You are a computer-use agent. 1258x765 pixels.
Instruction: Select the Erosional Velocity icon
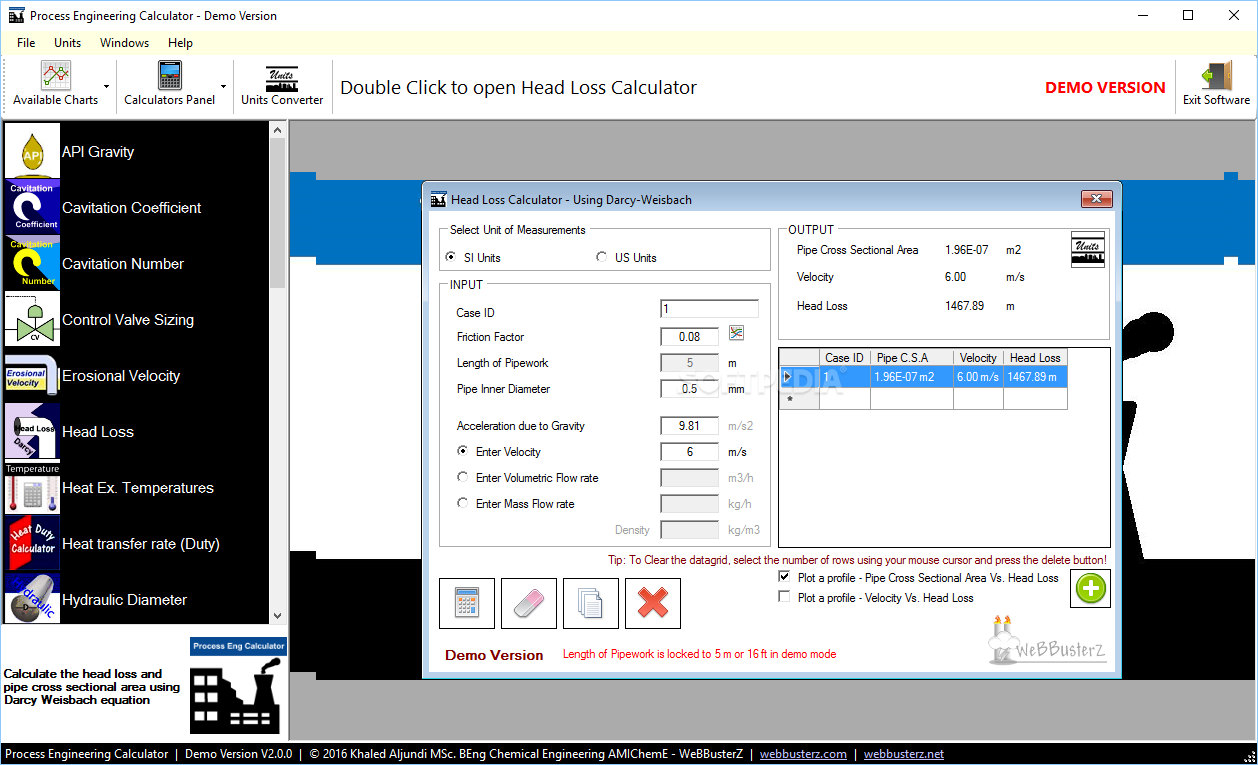pyautogui.click(x=33, y=375)
